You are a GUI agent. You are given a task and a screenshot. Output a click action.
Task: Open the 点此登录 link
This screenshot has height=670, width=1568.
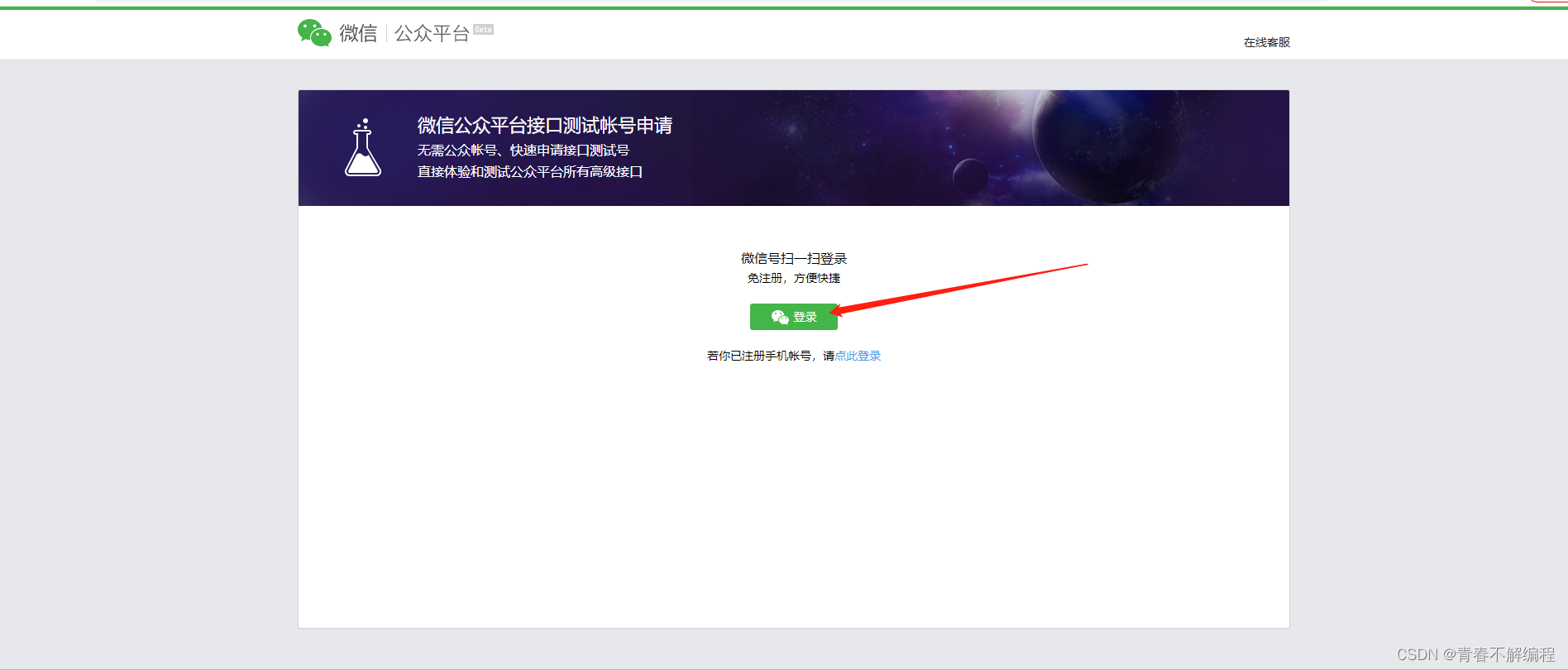coord(858,356)
